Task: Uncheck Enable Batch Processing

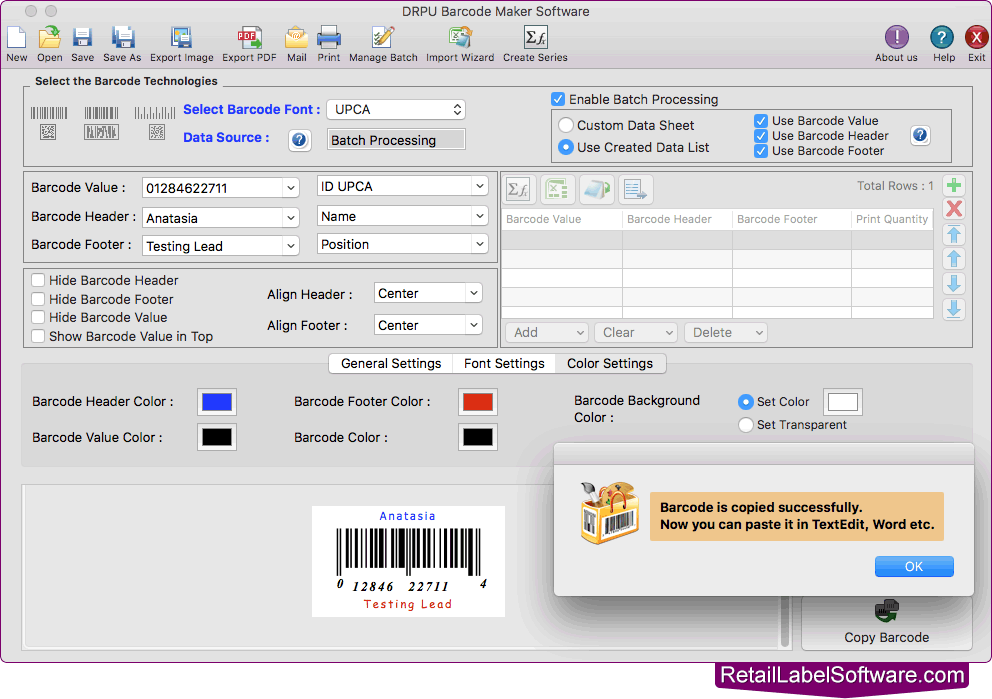Action: pyautogui.click(x=558, y=99)
